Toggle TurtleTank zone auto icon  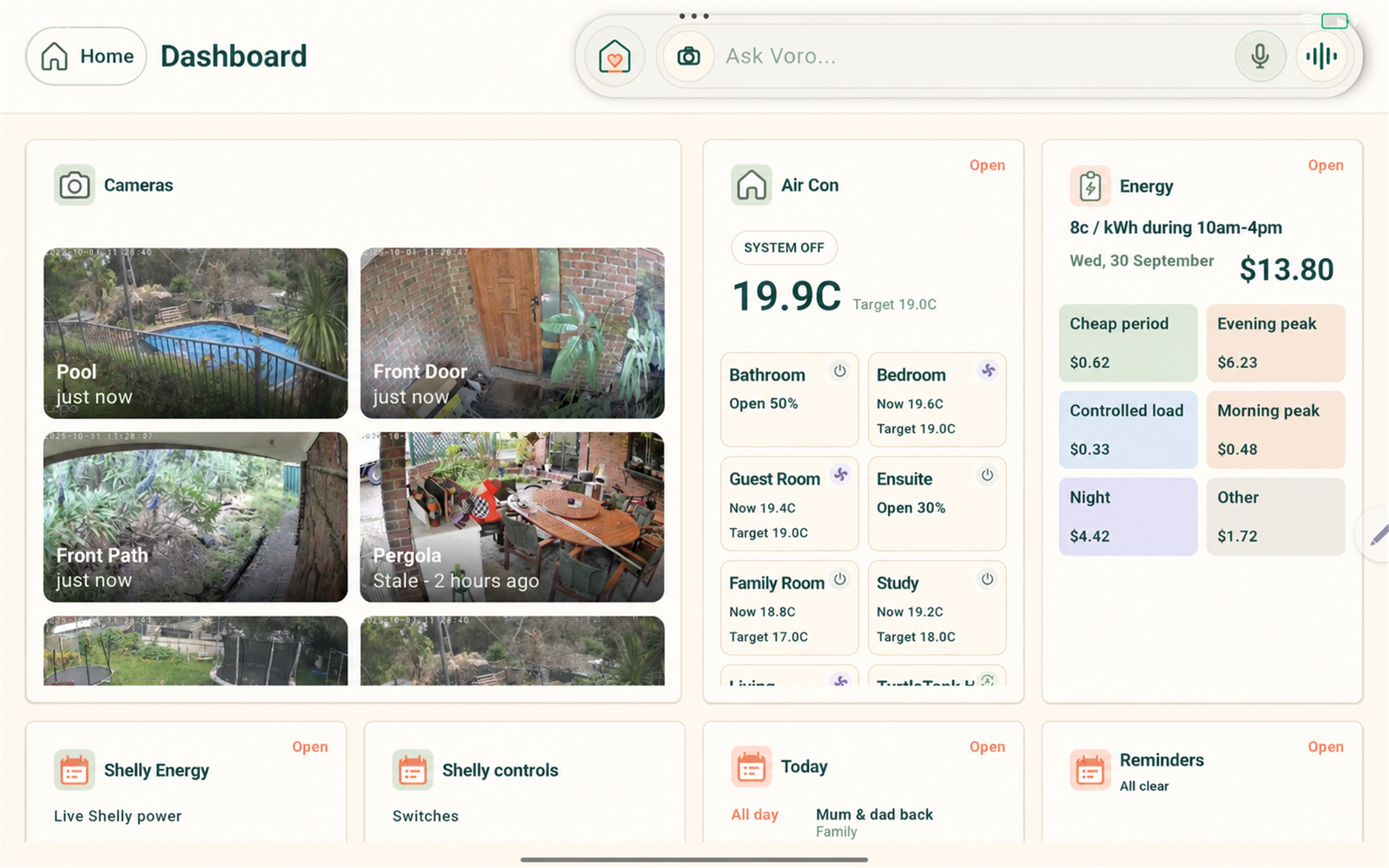[986, 680]
